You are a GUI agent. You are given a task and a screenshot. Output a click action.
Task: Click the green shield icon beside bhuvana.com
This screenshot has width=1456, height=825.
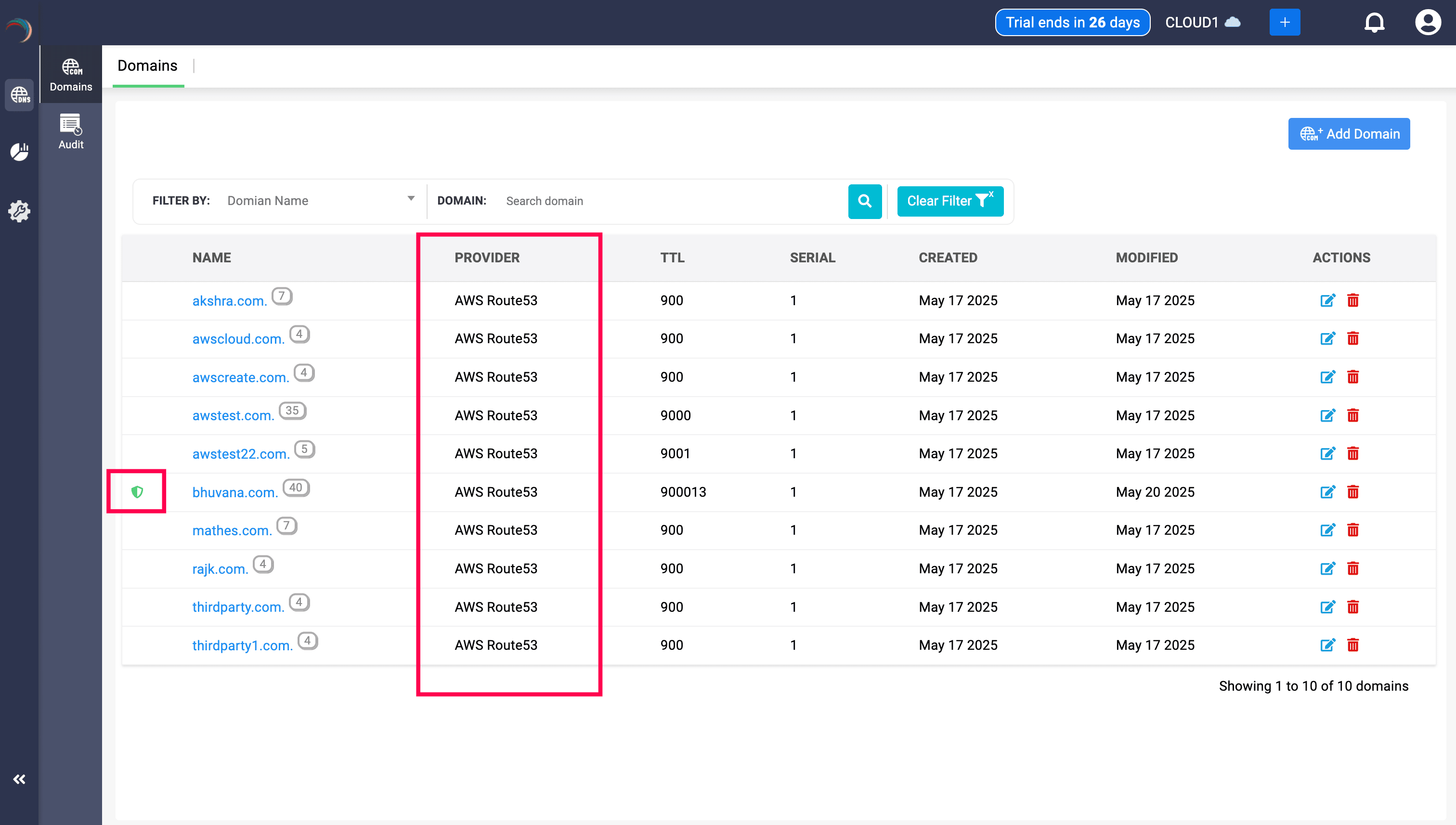(x=137, y=492)
